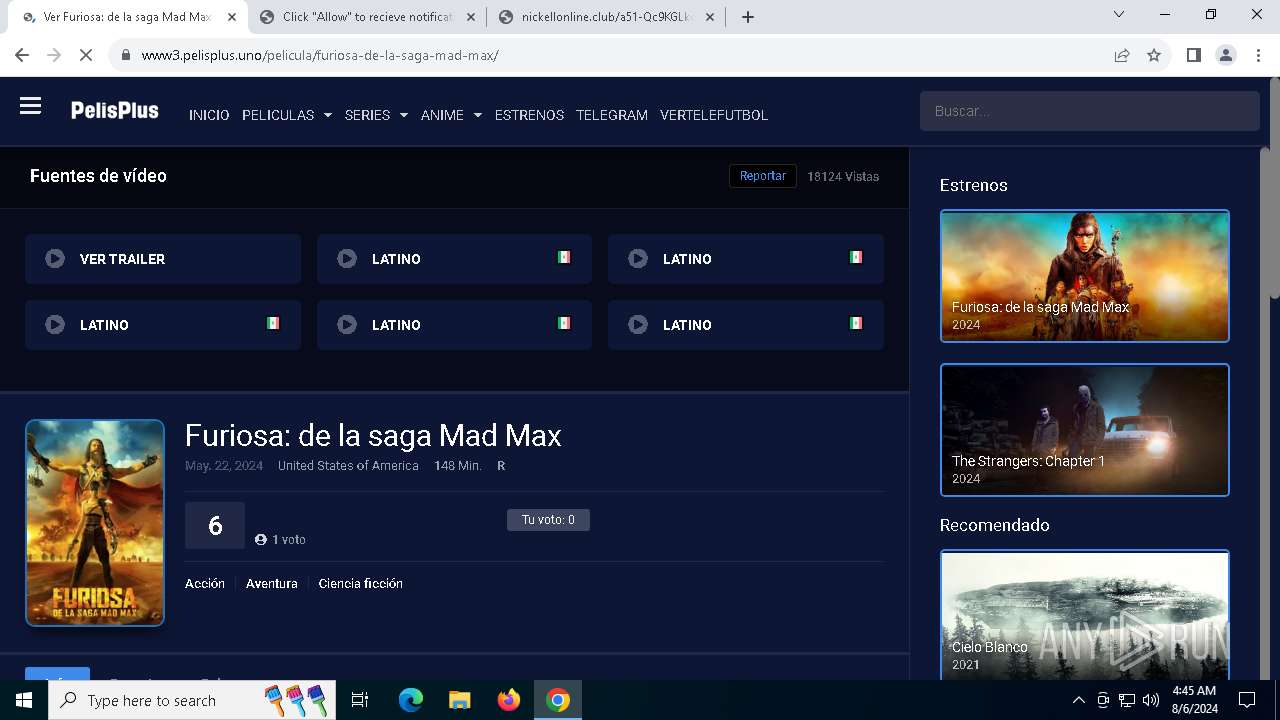
Task: Open Furiosa card under Estrenos
Action: (1085, 276)
